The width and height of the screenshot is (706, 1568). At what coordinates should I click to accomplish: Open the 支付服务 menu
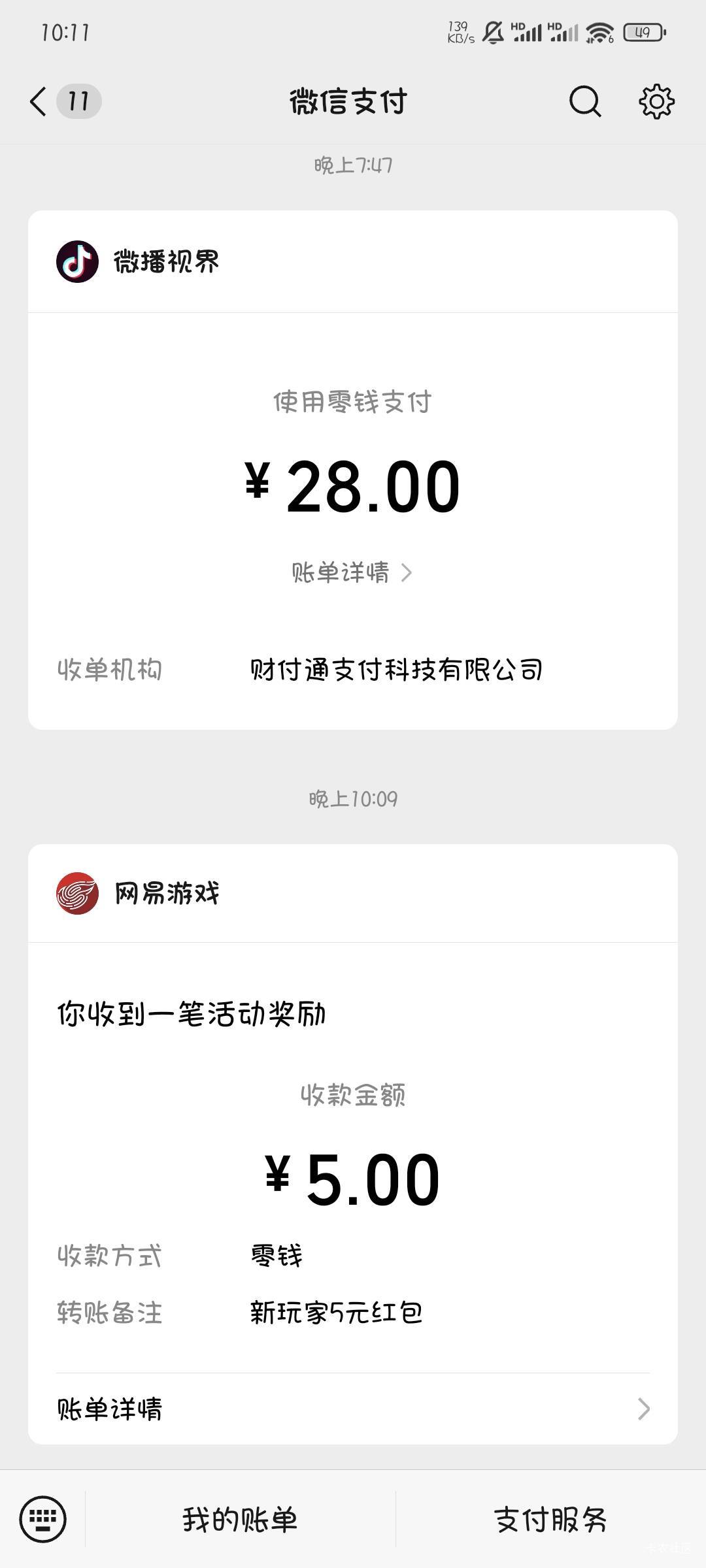pyautogui.click(x=550, y=1520)
